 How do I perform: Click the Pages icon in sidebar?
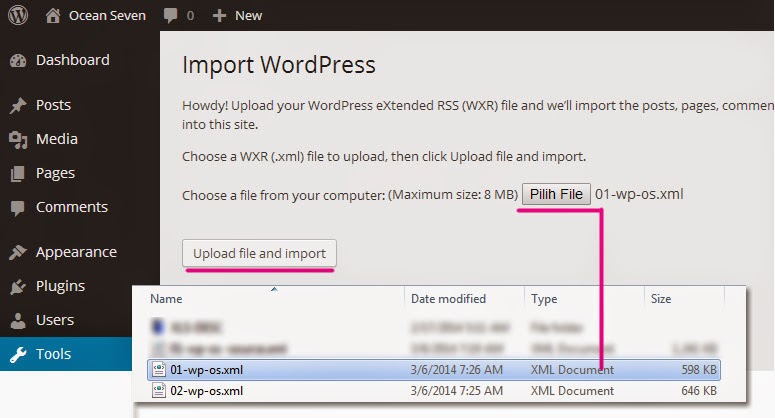click(x=17, y=173)
